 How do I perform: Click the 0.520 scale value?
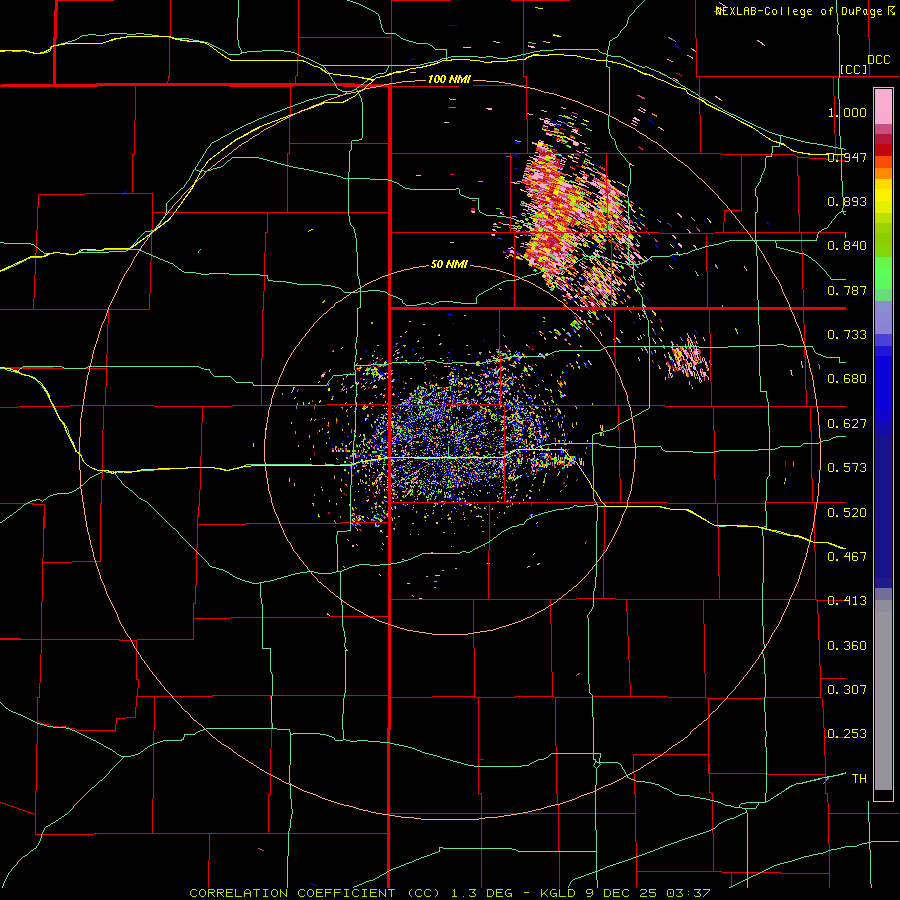click(x=847, y=513)
